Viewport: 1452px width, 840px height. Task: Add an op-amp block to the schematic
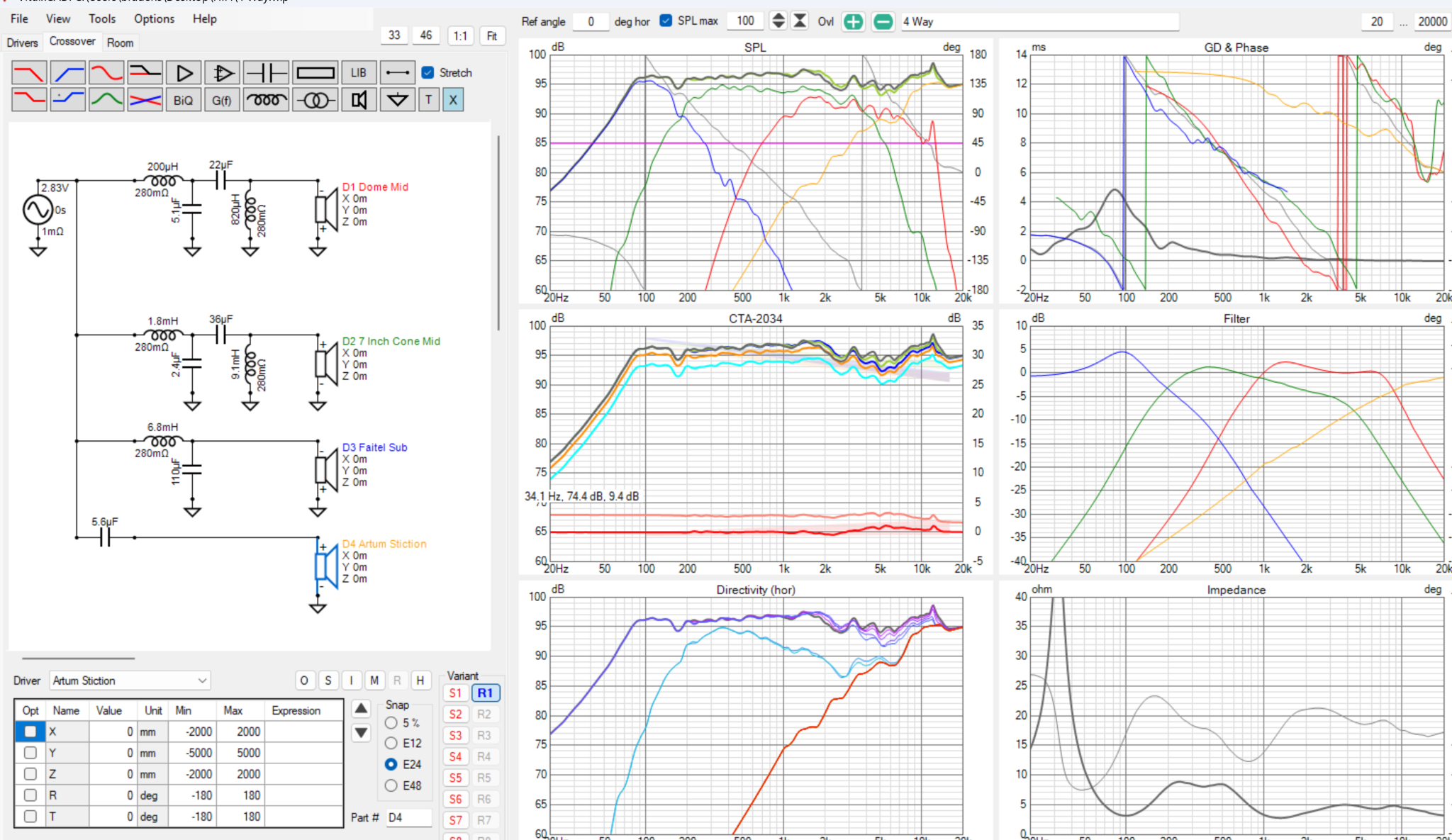coord(222,73)
